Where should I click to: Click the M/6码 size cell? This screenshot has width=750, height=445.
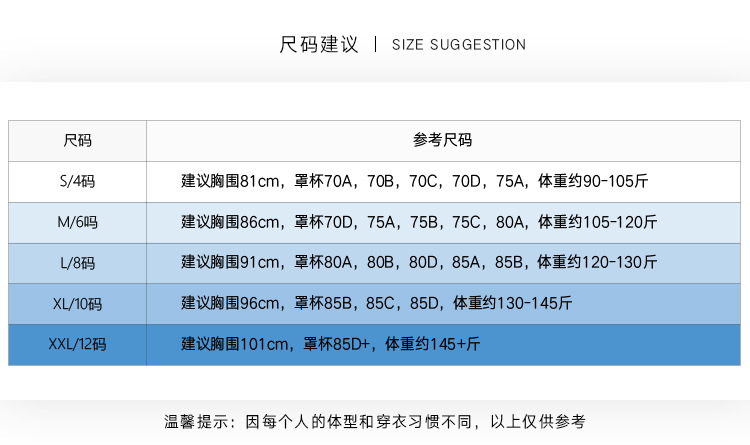(x=77, y=222)
